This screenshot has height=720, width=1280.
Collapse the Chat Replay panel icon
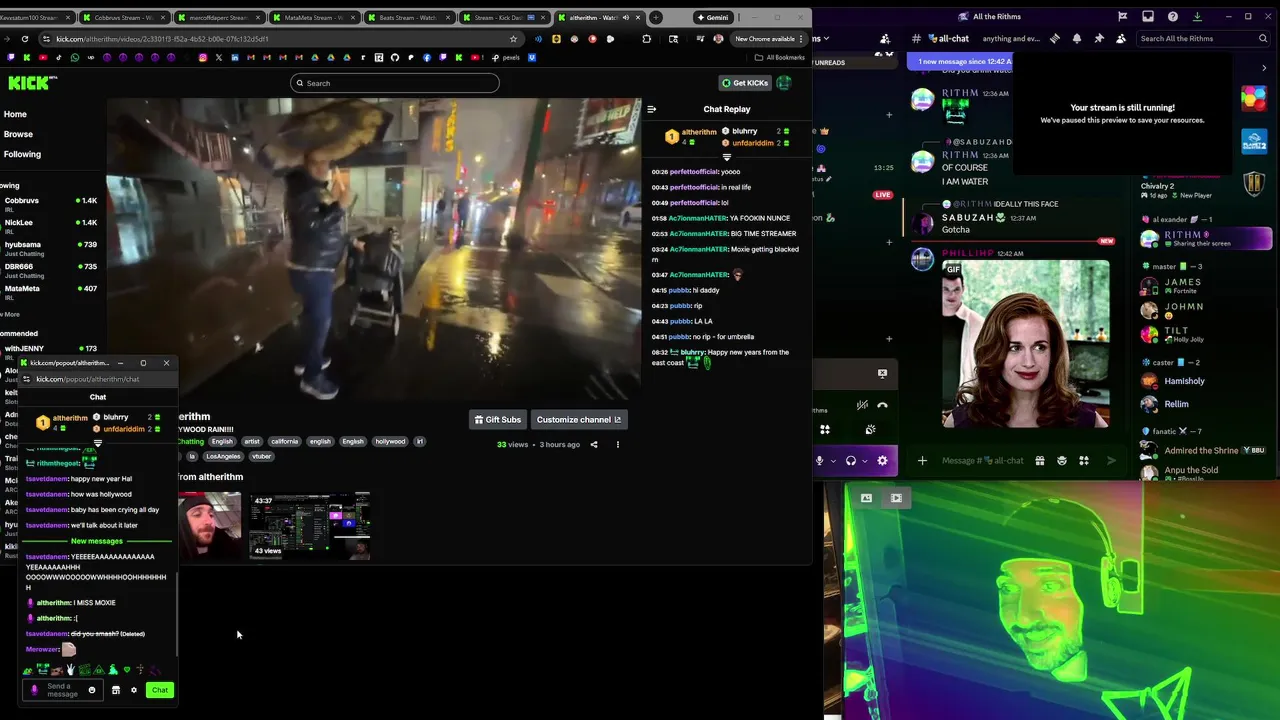coord(652,109)
